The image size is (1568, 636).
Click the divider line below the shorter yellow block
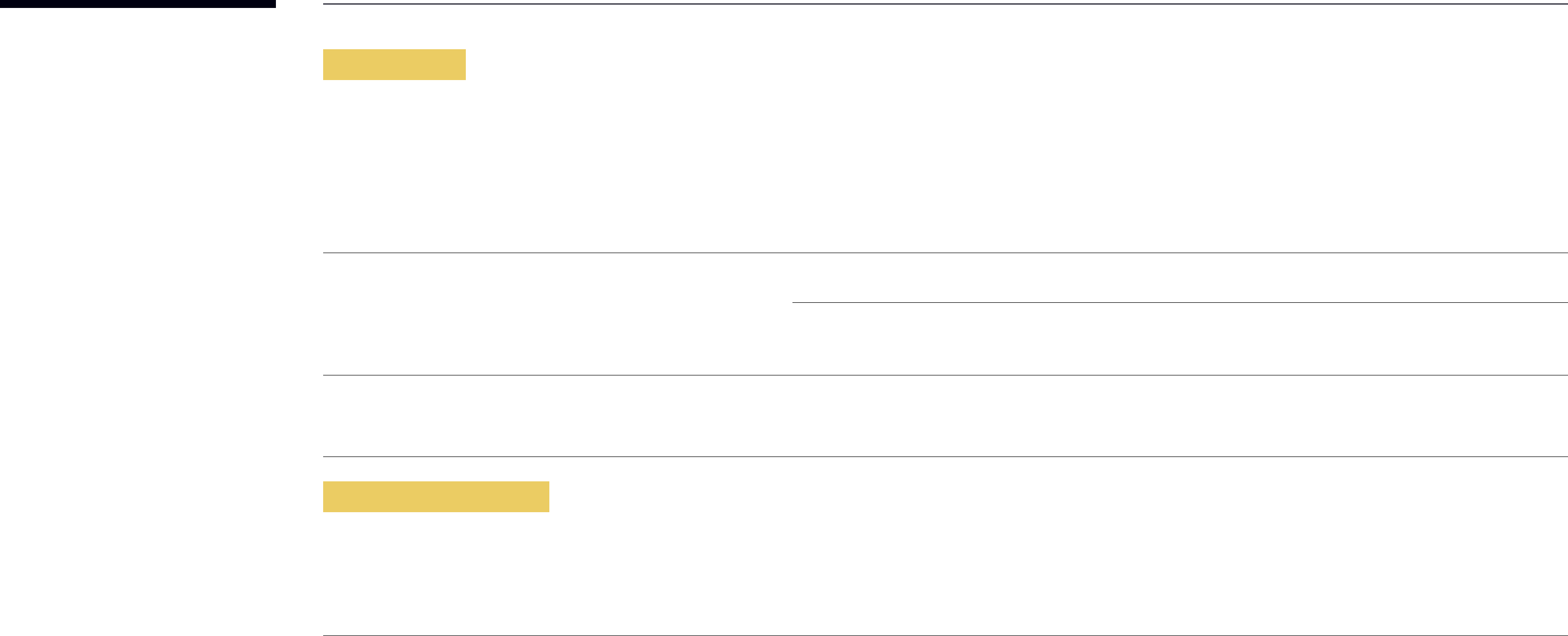(945, 253)
